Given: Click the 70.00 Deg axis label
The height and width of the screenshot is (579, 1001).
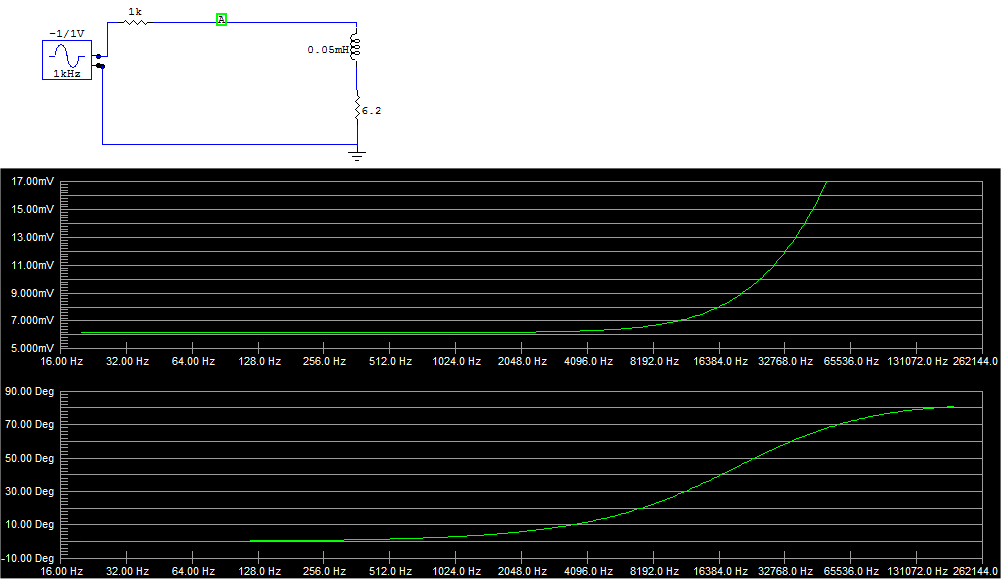Looking at the screenshot, I should coord(29,425).
